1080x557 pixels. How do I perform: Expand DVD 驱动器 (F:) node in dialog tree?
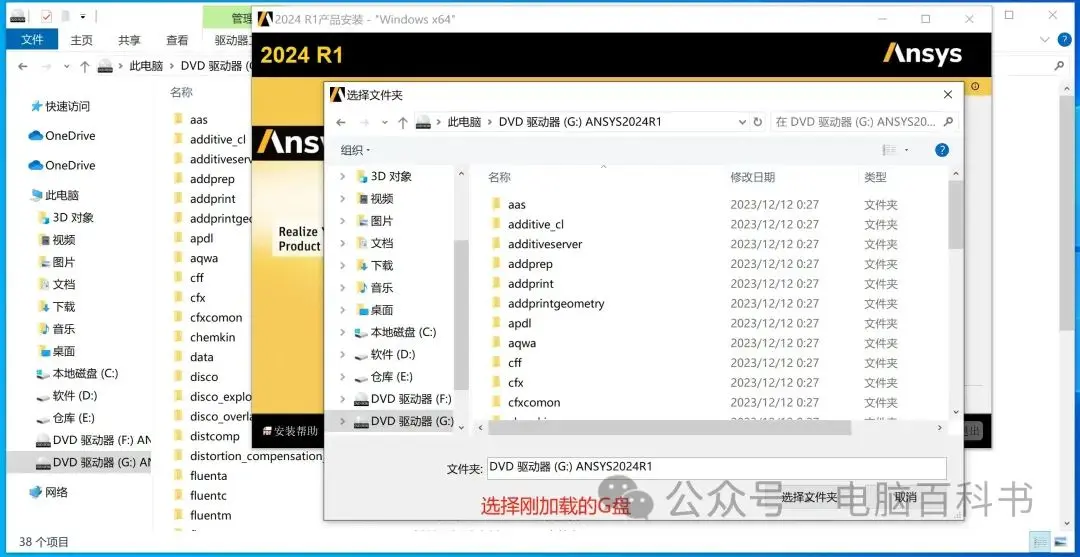[342, 399]
